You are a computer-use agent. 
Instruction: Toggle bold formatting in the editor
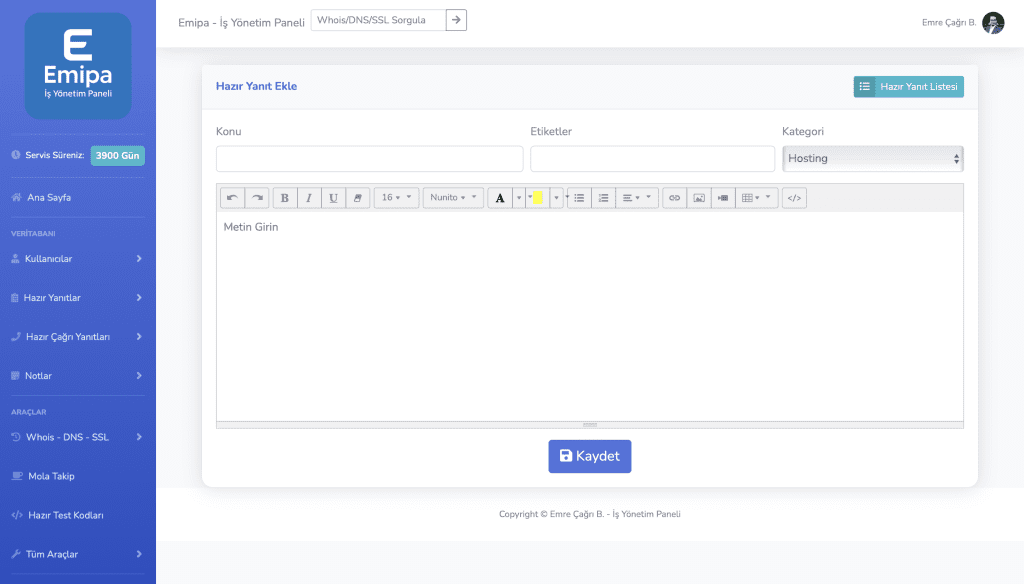[x=285, y=198]
